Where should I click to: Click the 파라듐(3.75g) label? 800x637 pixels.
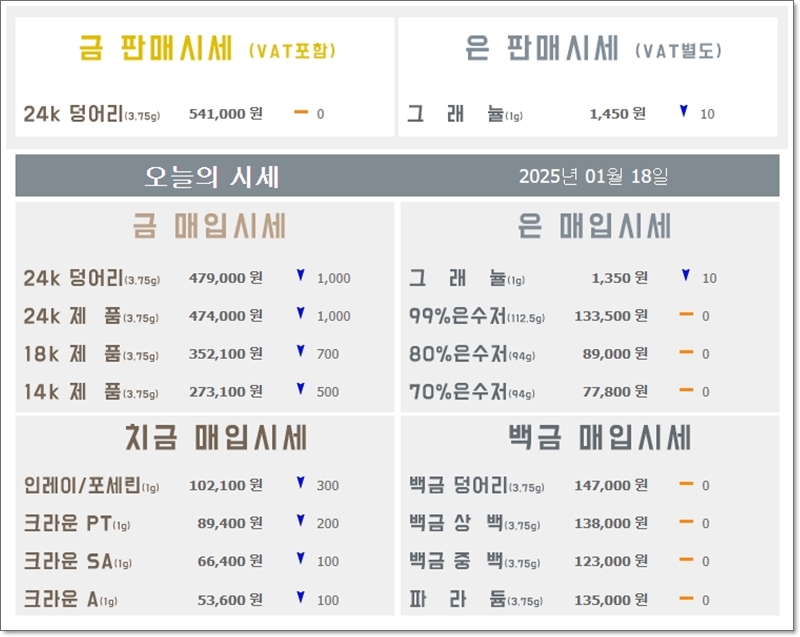tap(476, 599)
